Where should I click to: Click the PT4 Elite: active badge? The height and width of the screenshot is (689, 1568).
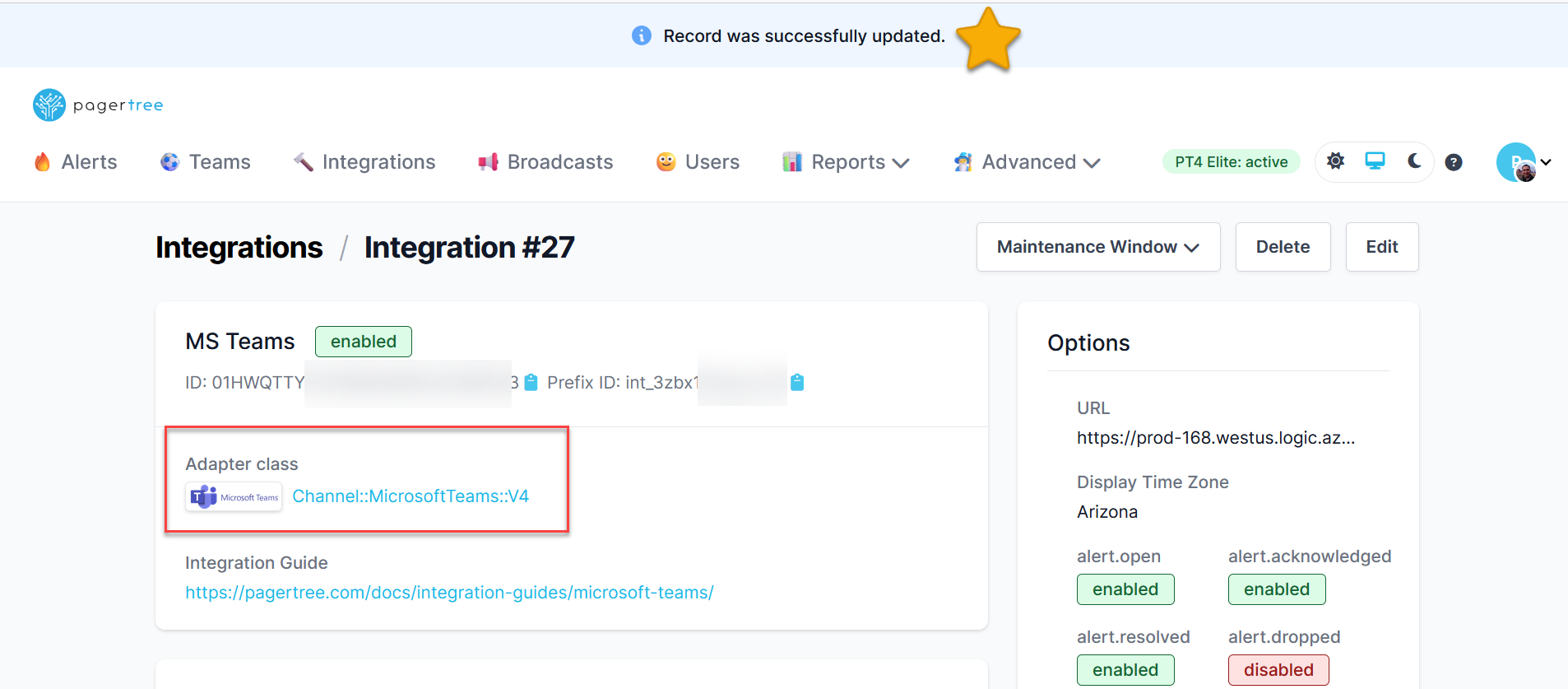(x=1231, y=162)
